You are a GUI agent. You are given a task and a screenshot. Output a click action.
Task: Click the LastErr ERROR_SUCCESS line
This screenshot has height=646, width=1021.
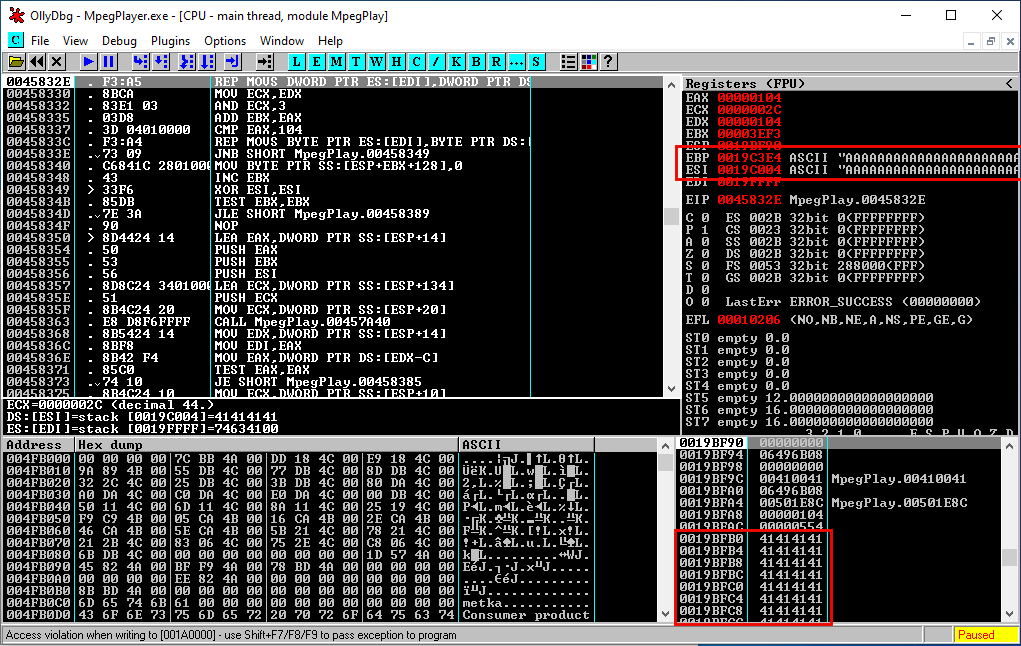coord(853,302)
